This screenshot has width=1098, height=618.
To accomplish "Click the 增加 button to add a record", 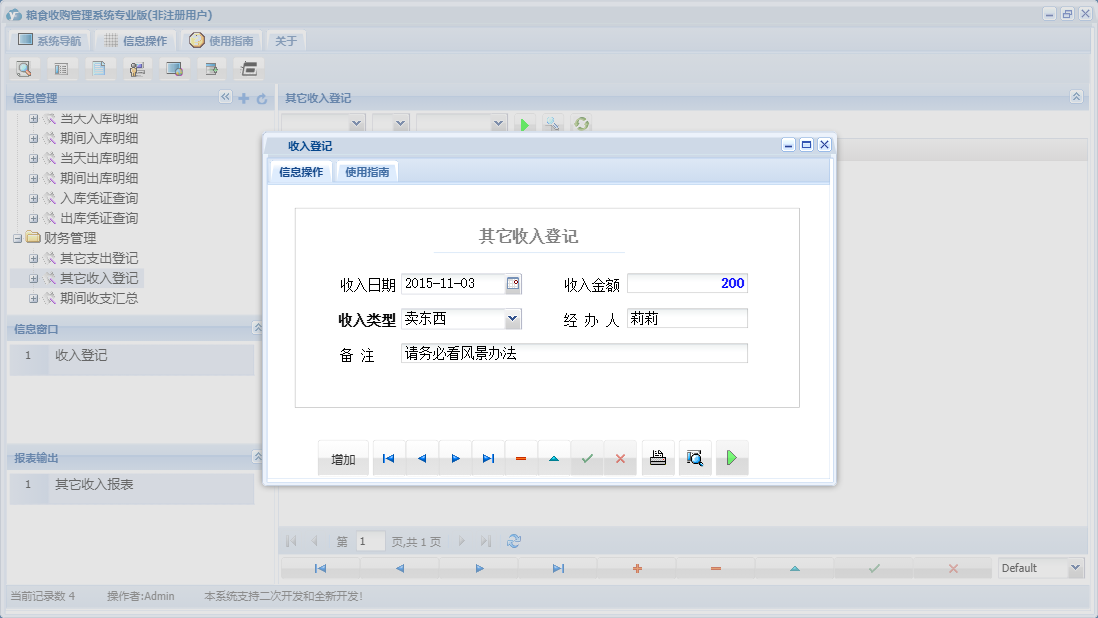I will pos(343,458).
